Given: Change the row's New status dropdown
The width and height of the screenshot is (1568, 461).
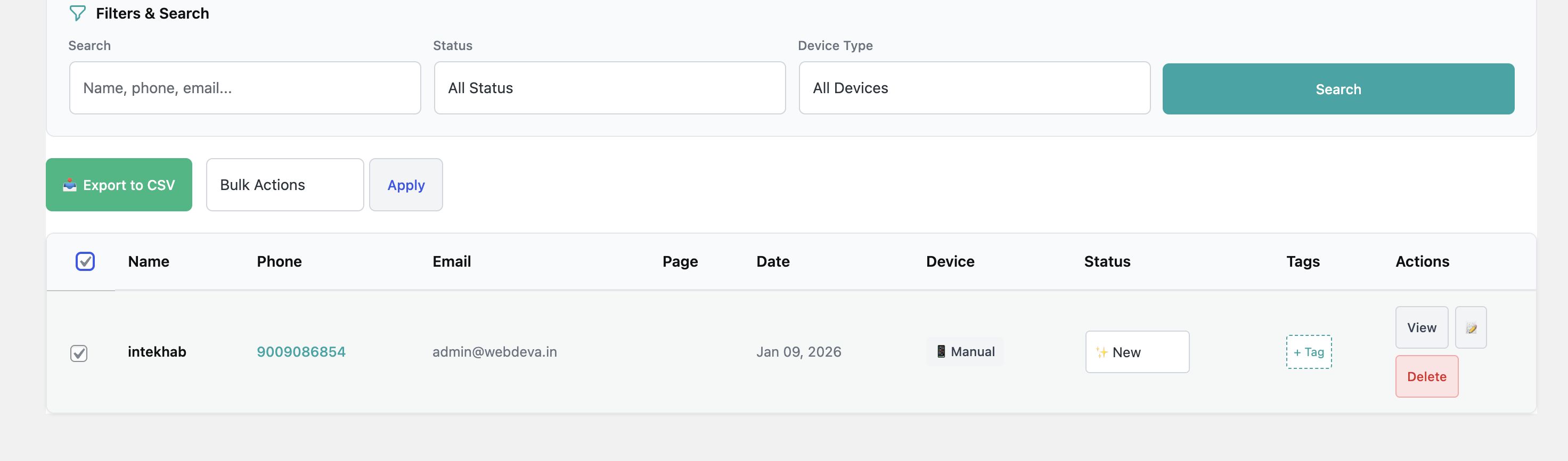Looking at the screenshot, I should pos(1137,352).
